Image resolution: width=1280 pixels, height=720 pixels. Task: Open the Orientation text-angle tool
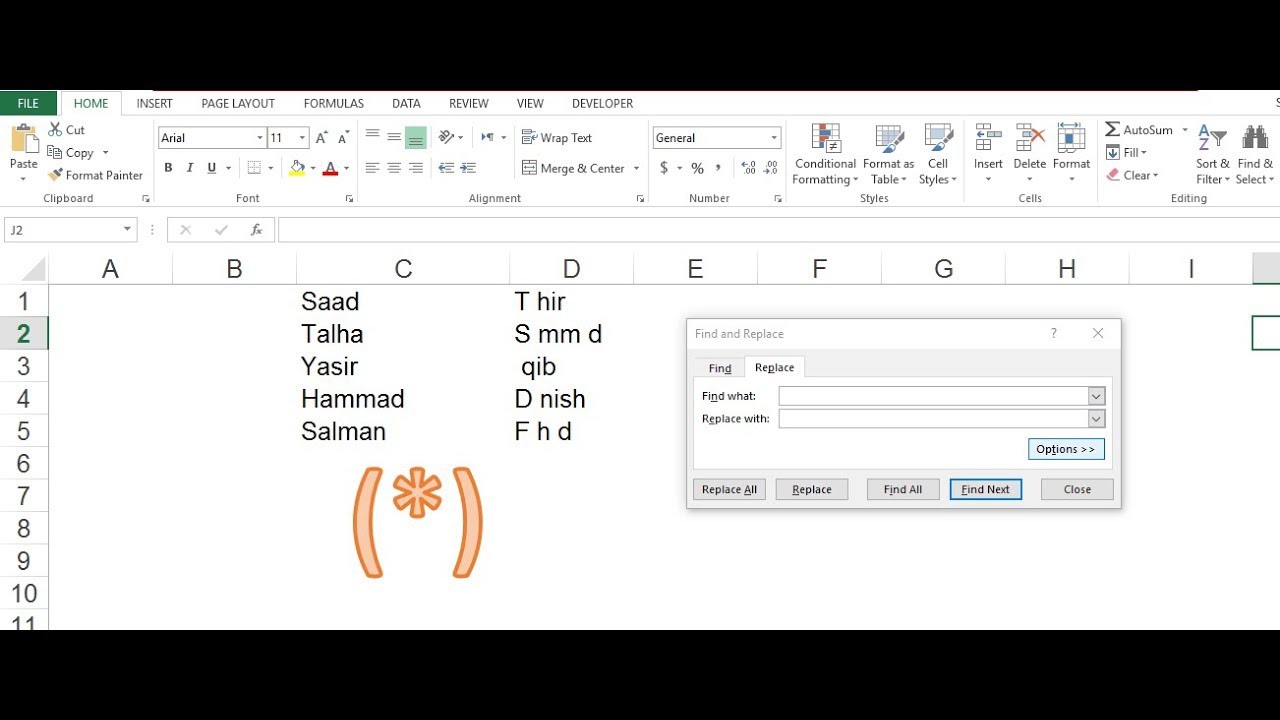click(x=446, y=137)
